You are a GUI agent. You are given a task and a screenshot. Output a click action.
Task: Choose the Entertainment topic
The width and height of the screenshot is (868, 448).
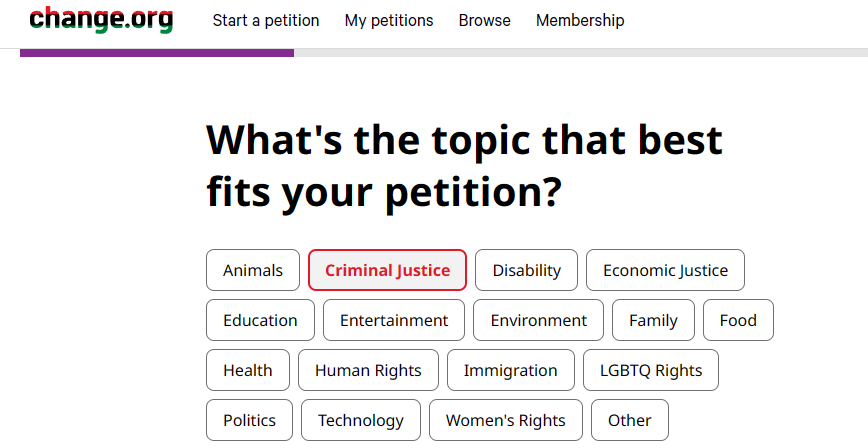click(x=394, y=320)
